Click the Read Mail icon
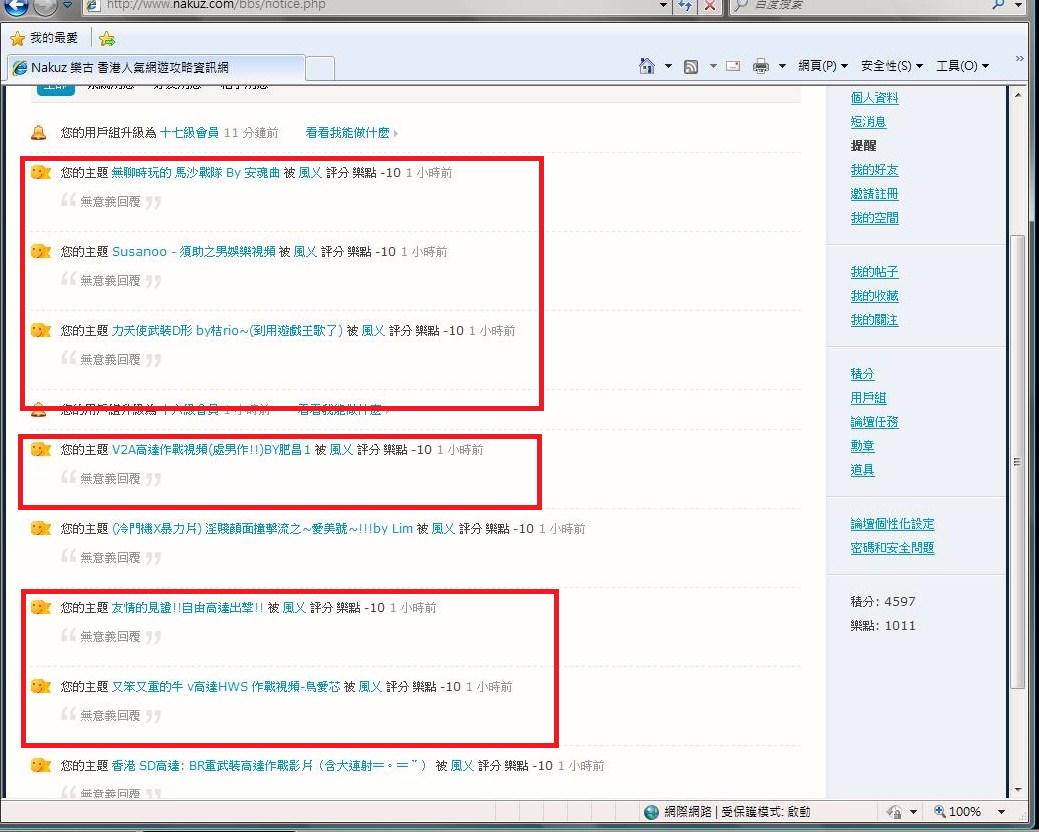The image size is (1039, 832). (733, 66)
